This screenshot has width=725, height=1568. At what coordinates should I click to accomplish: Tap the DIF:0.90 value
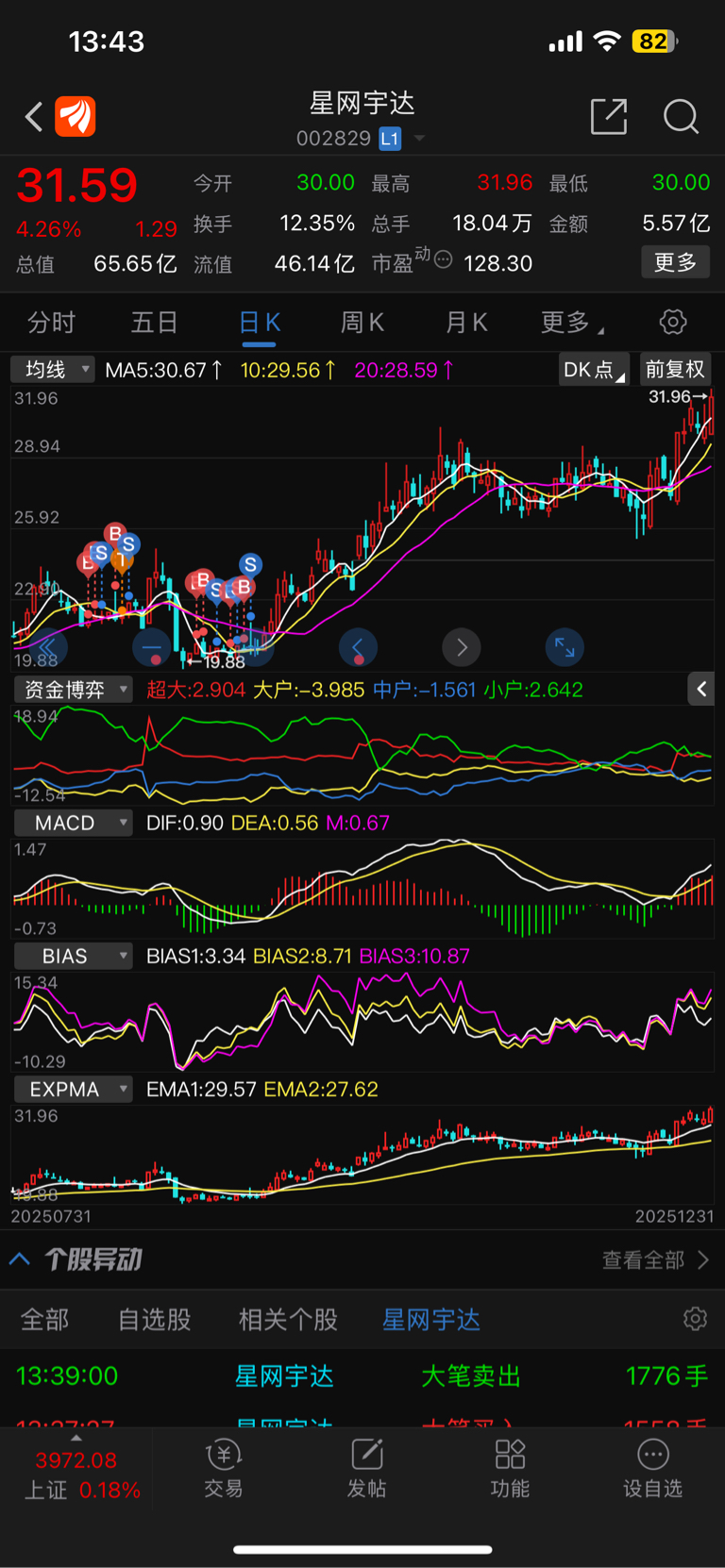coord(185,823)
